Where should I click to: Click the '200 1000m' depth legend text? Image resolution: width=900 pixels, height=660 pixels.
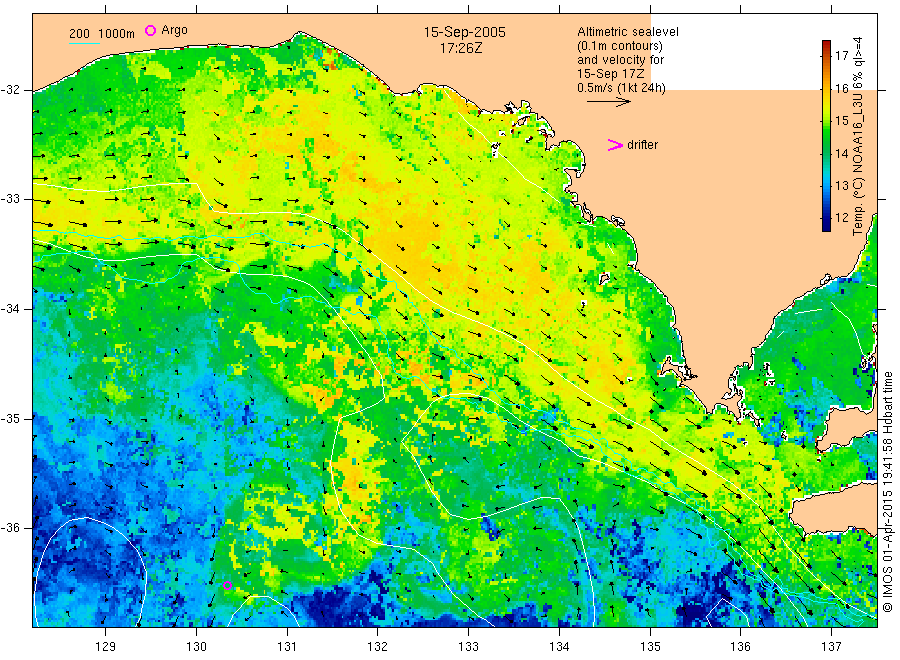(102, 34)
